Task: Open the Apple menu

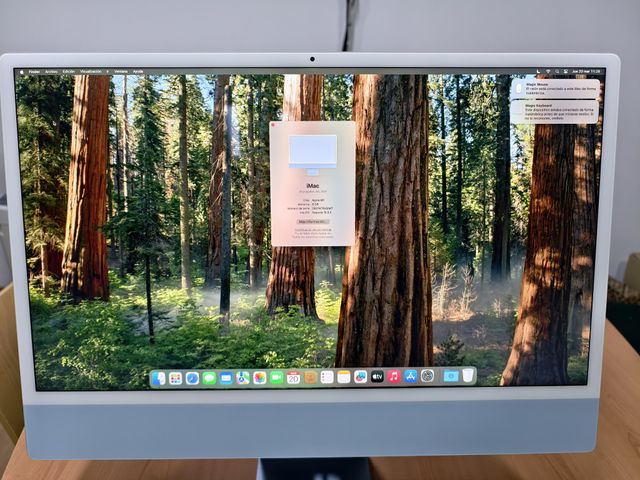Action: click(x=22, y=72)
